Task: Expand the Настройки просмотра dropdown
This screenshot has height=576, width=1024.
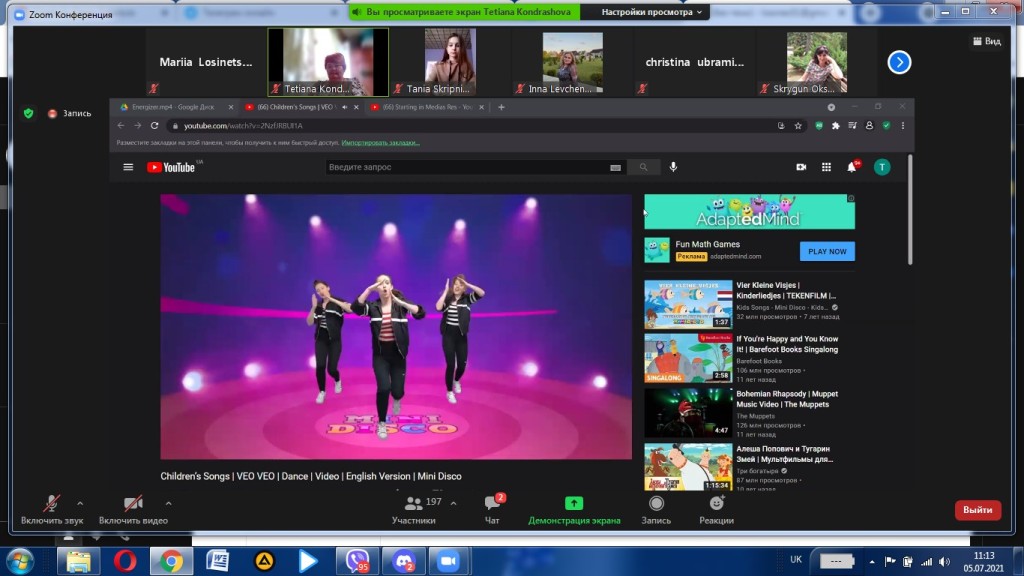Action: [651, 12]
